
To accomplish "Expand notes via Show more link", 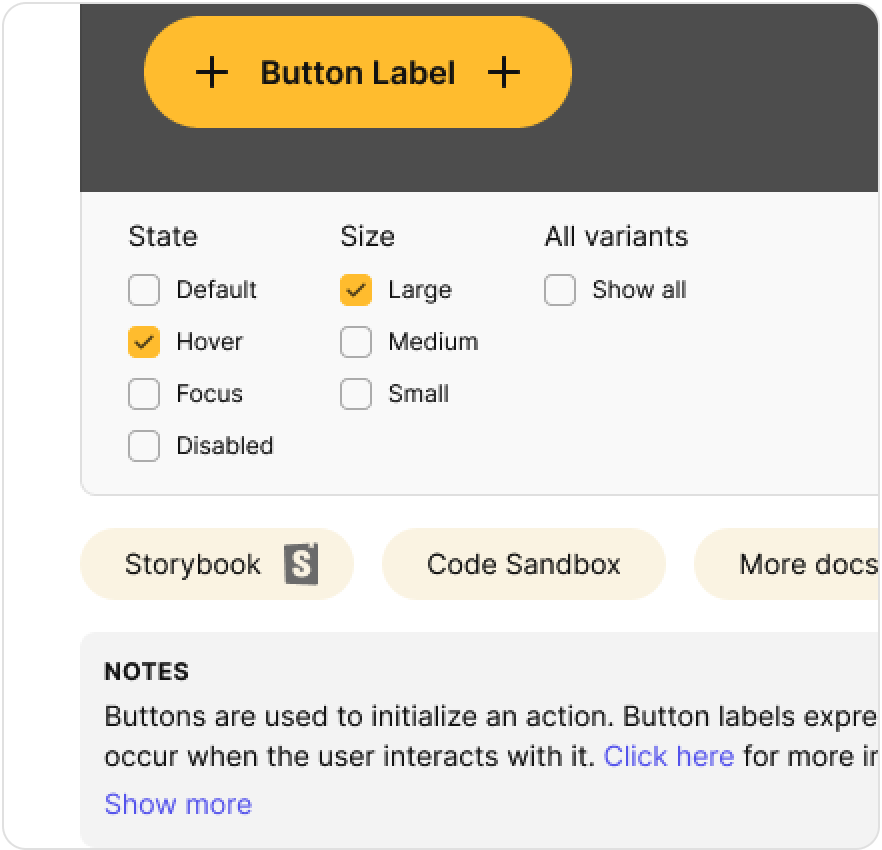I will (x=177, y=804).
